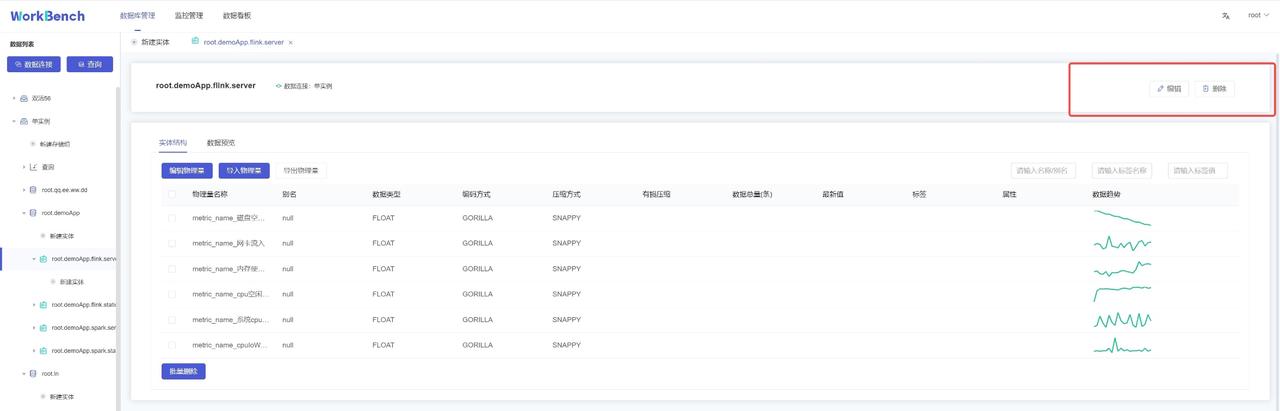Viewport: 1280px width, 411px height.
Task: Click the 查询 query chart icon in tree
Action: coord(33,167)
